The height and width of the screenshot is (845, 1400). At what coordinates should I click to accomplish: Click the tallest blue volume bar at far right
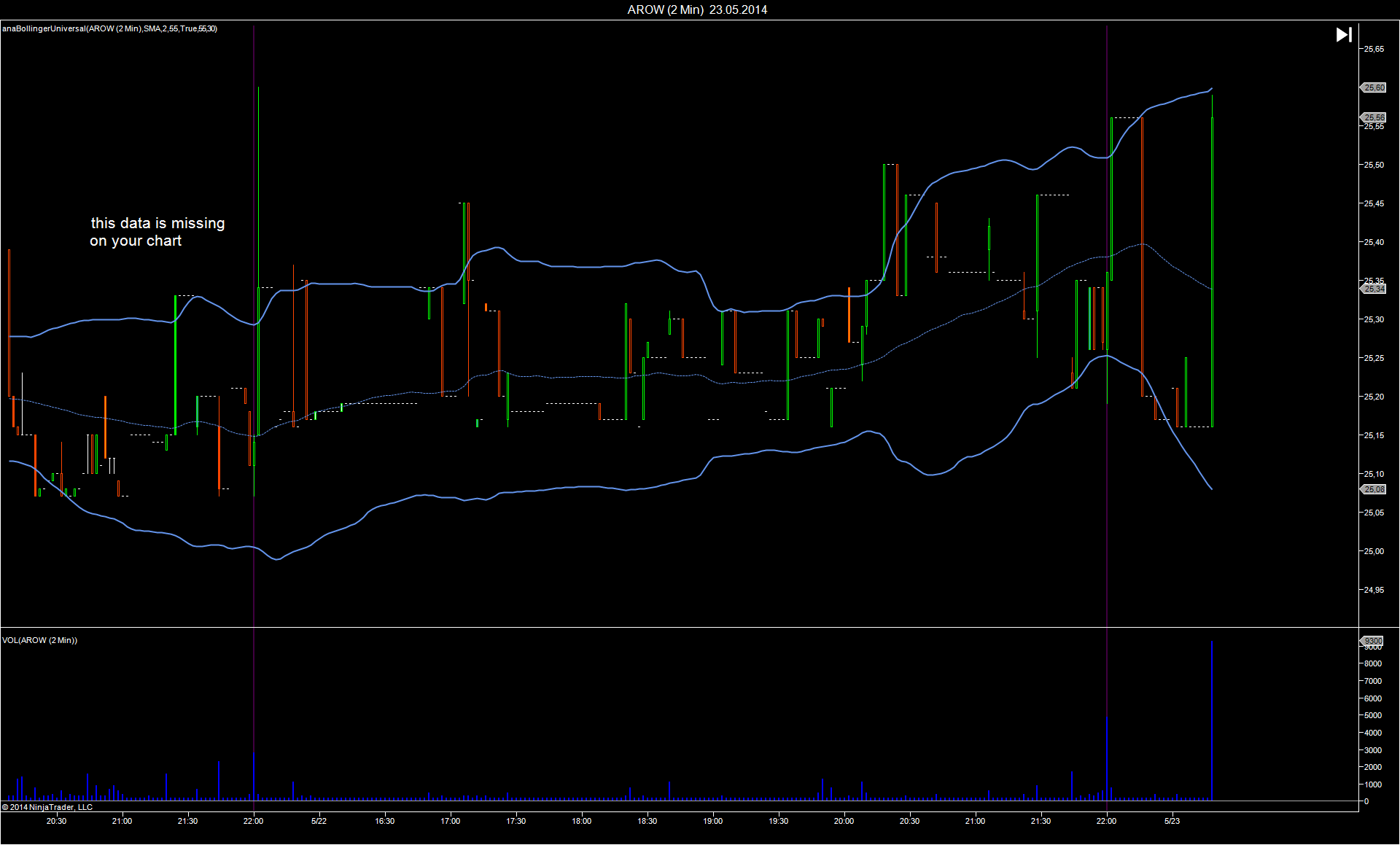click(1212, 720)
